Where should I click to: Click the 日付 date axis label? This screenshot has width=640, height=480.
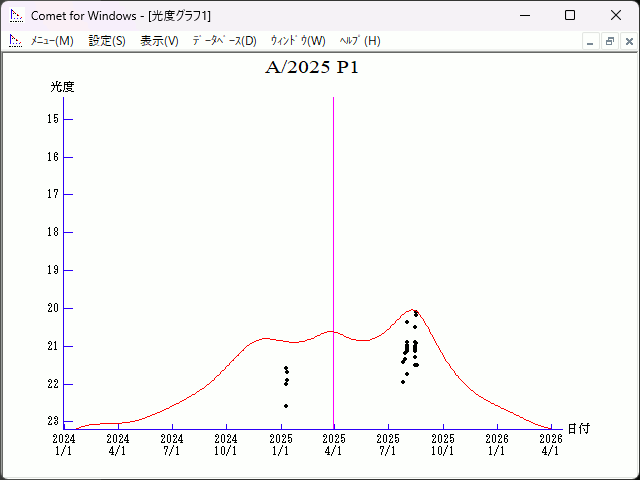coord(578,429)
